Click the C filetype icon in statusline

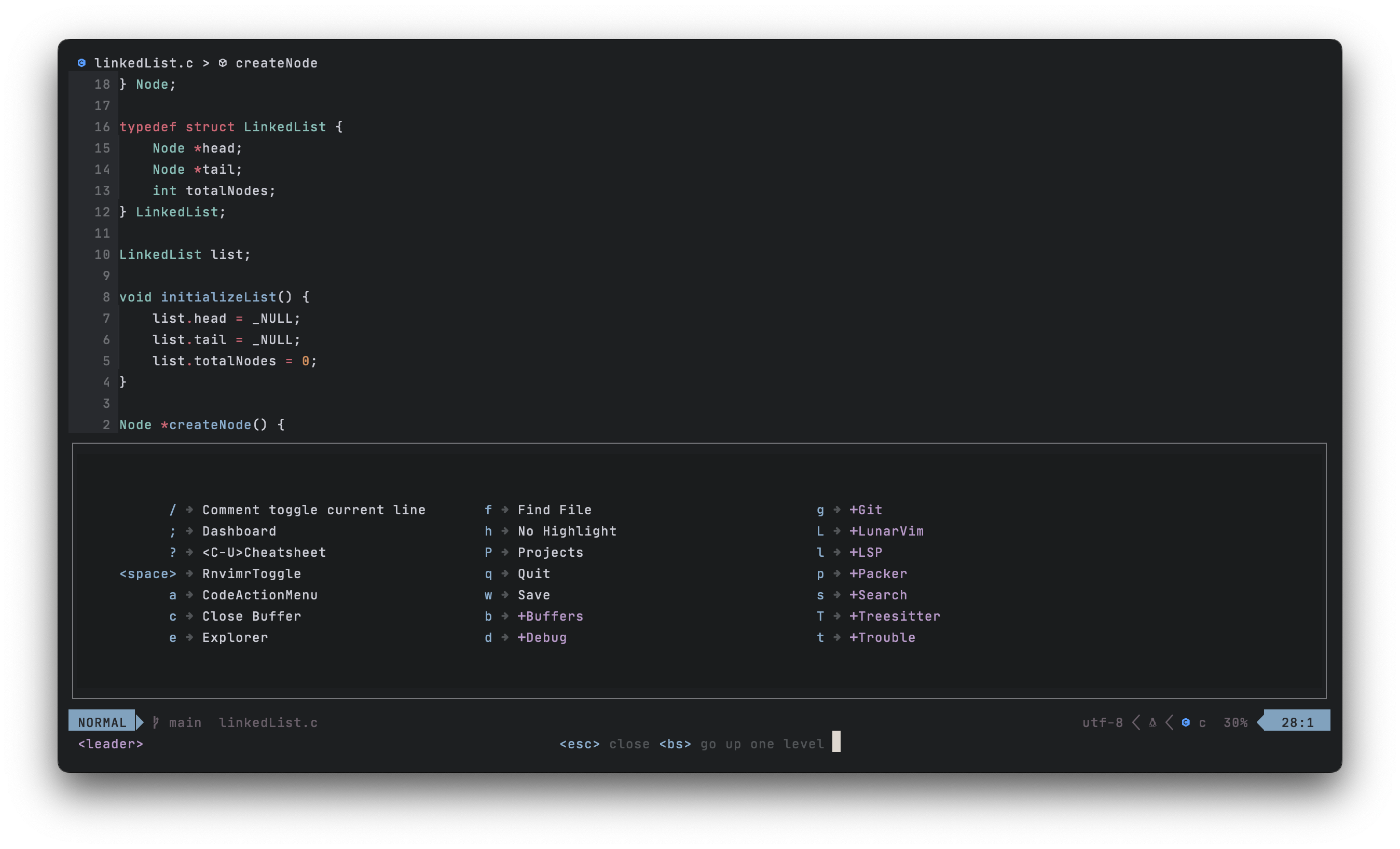click(x=1186, y=722)
